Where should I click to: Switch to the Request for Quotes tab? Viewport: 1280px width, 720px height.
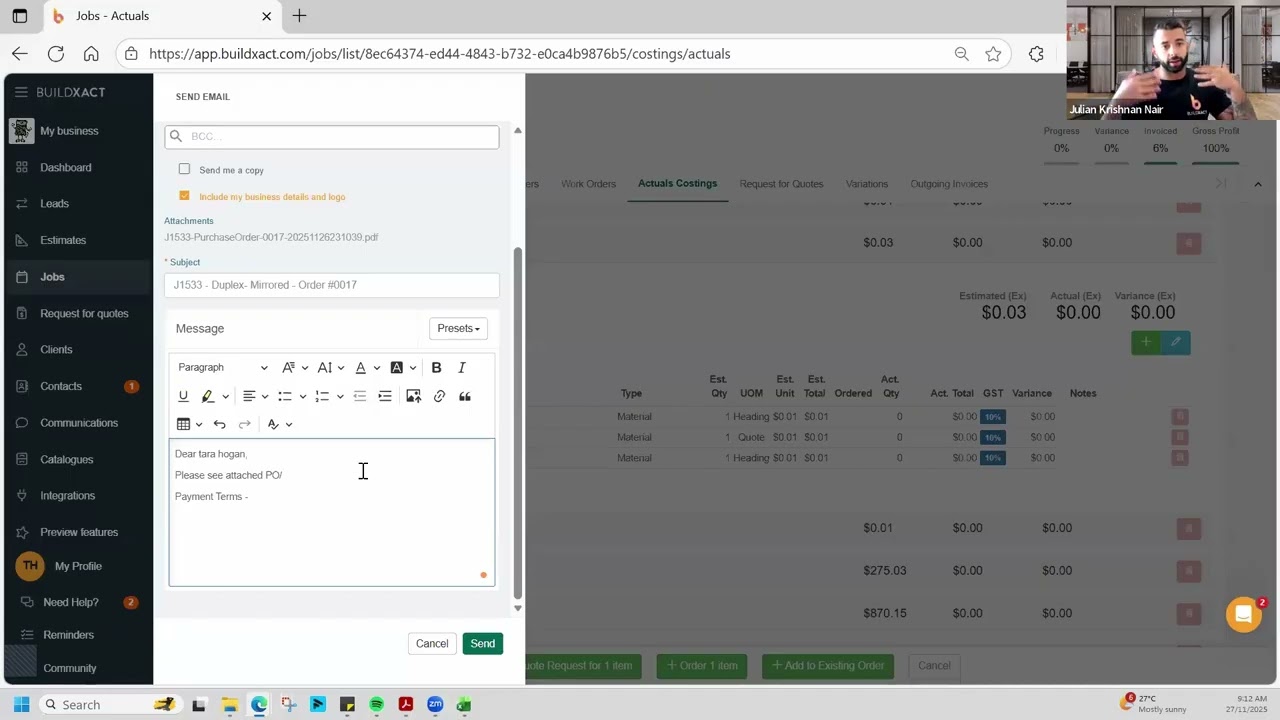click(x=781, y=184)
